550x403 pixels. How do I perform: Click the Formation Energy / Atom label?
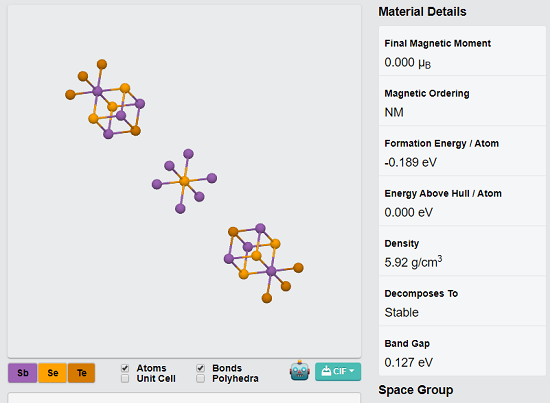[442, 143]
